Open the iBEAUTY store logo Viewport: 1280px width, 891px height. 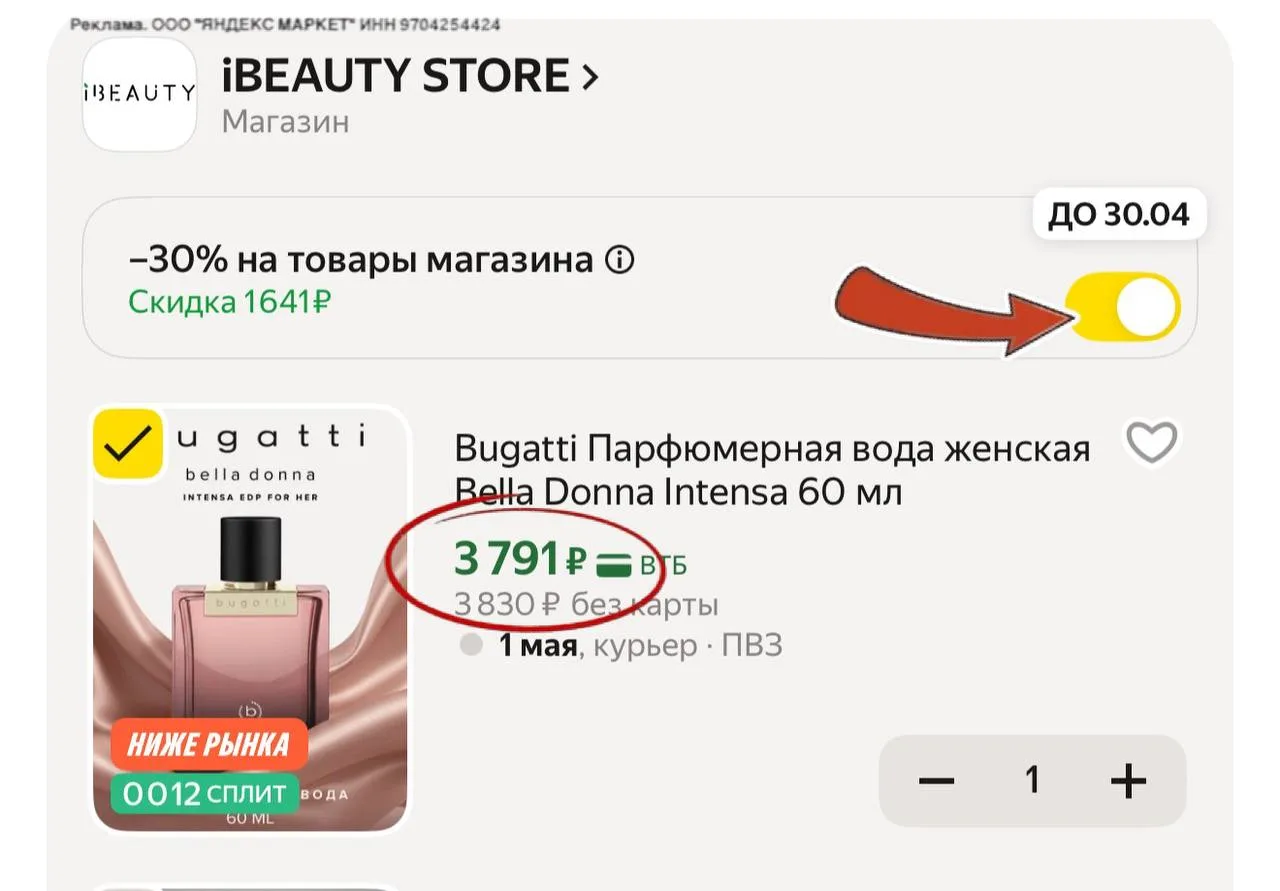click(x=138, y=94)
